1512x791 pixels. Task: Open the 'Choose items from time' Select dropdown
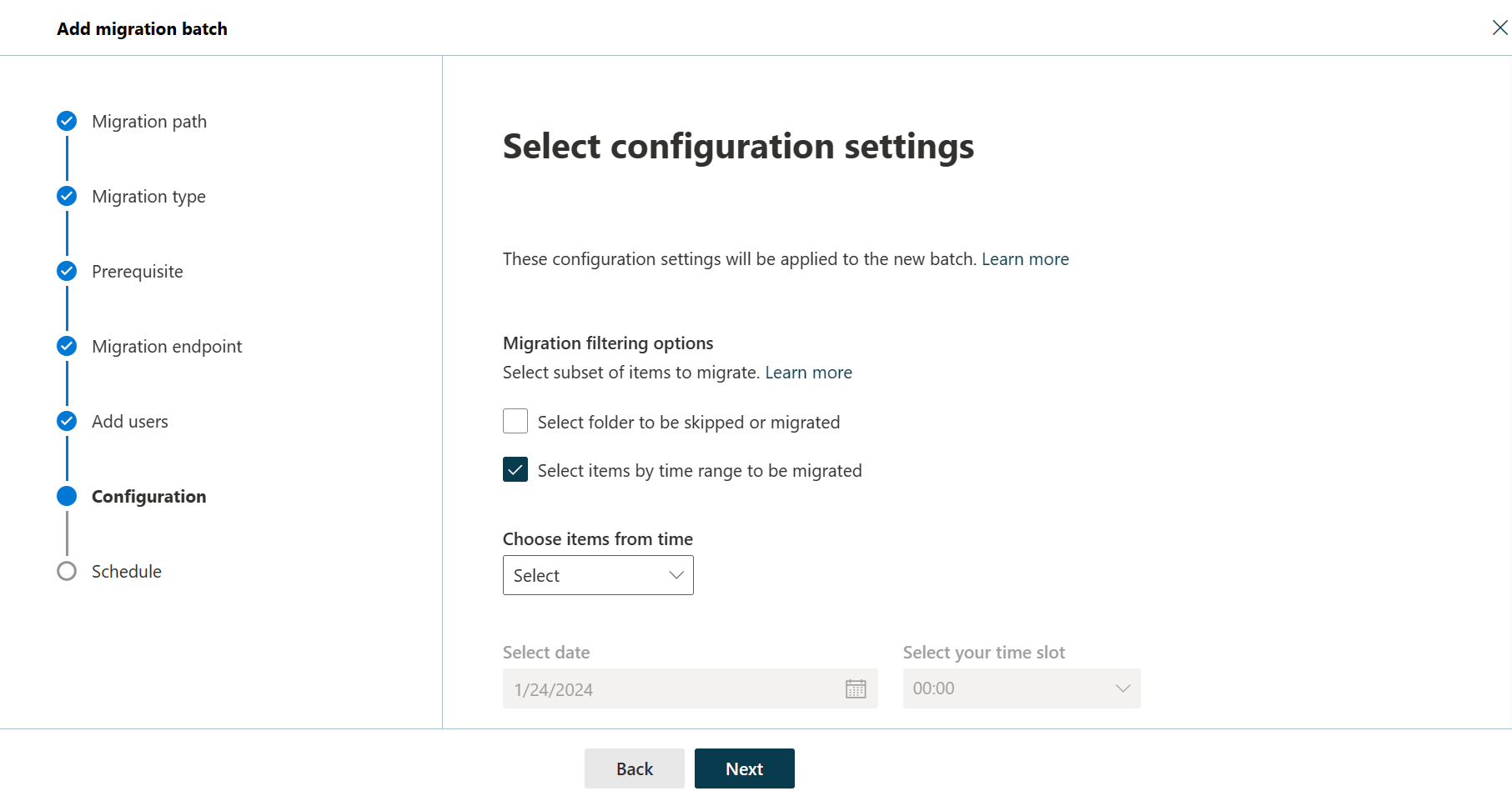[x=597, y=575]
